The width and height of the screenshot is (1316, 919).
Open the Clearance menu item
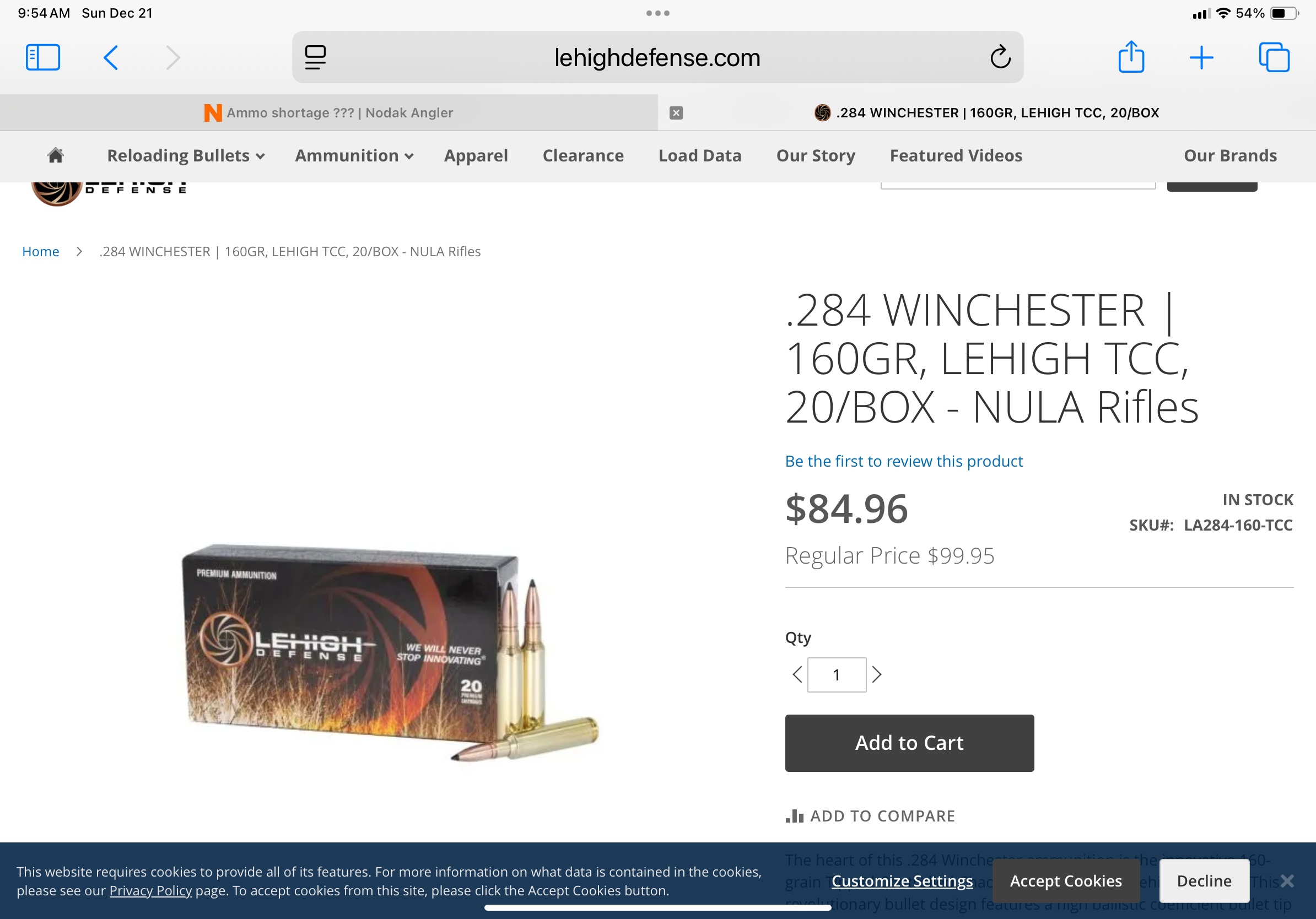click(583, 156)
